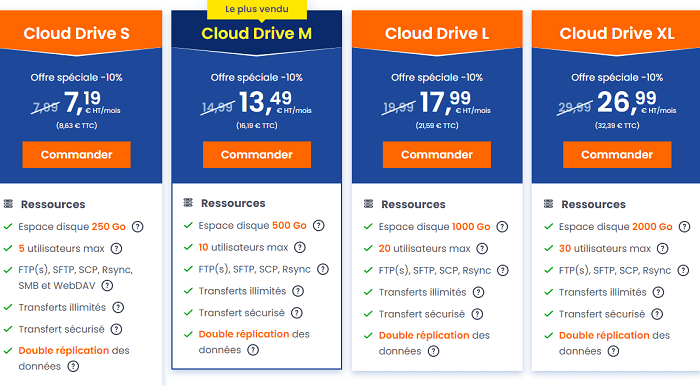Click the crossed-out 29,99 price
The width and height of the screenshot is (700, 386).
click(575, 107)
